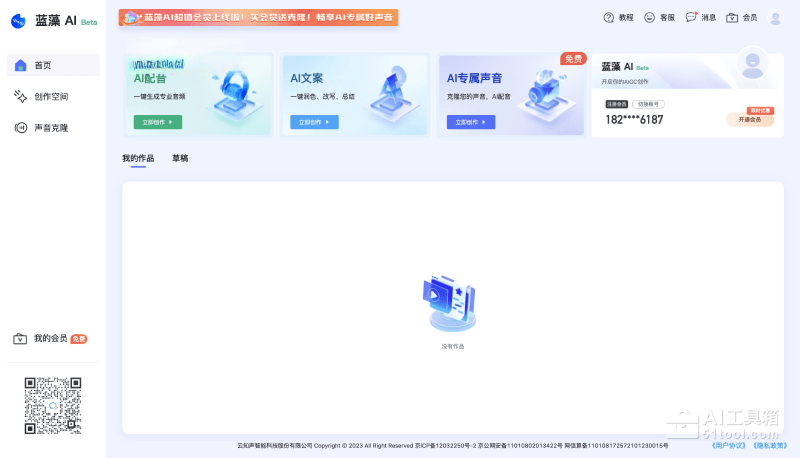The width and height of the screenshot is (800, 458).
Task: Switch to the 草稿 drafts tab
Action: tap(180, 158)
